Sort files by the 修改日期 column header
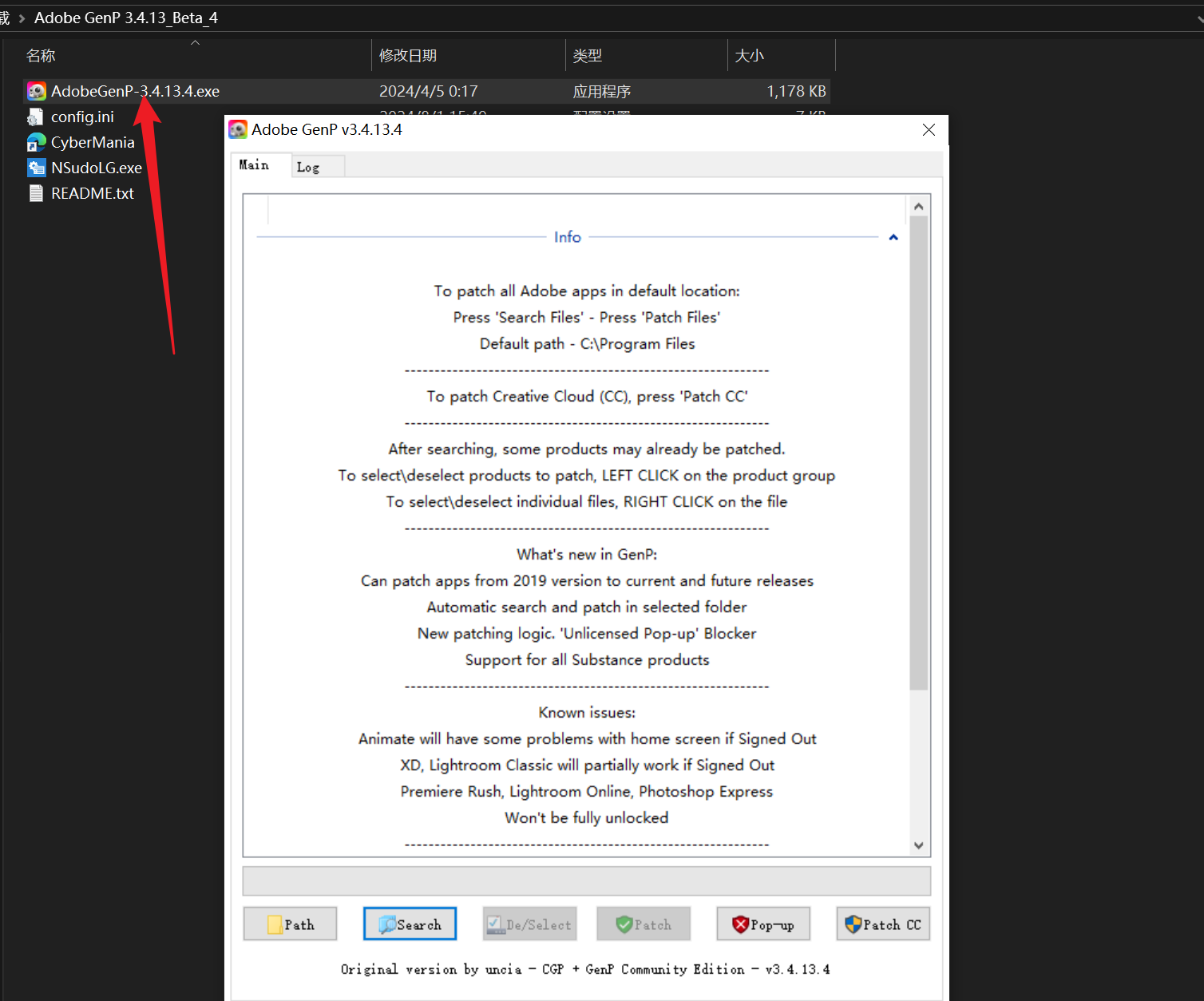The width and height of the screenshot is (1204, 1001). pyautogui.click(x=408, y=55)
